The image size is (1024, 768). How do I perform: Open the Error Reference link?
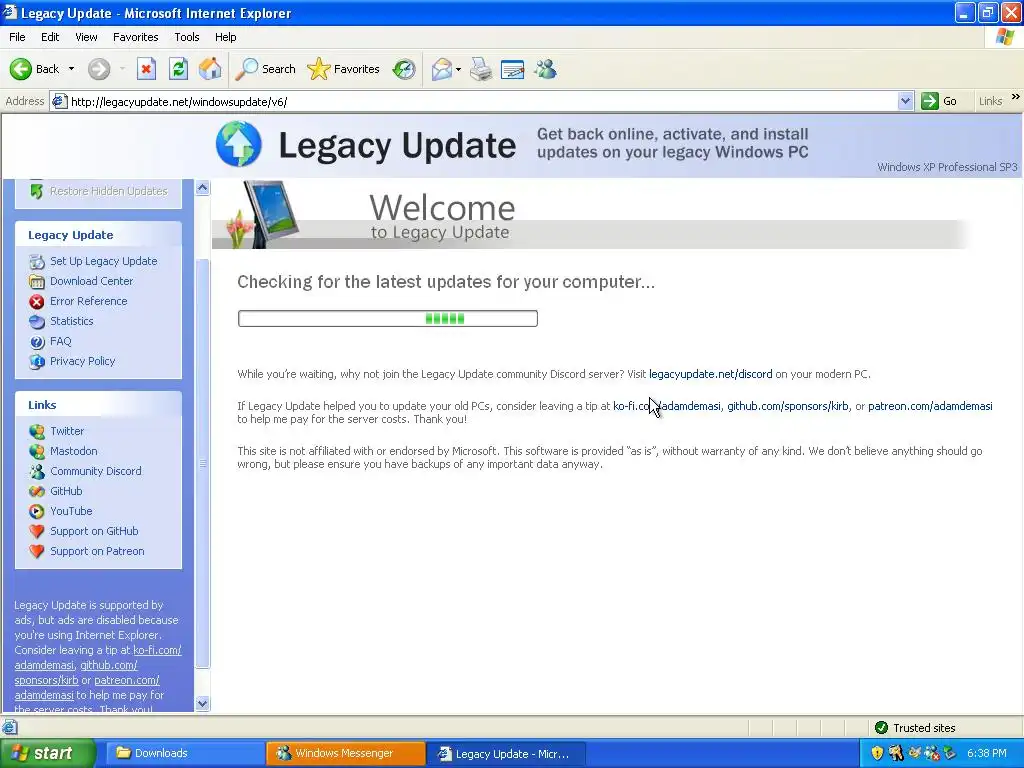89,301
